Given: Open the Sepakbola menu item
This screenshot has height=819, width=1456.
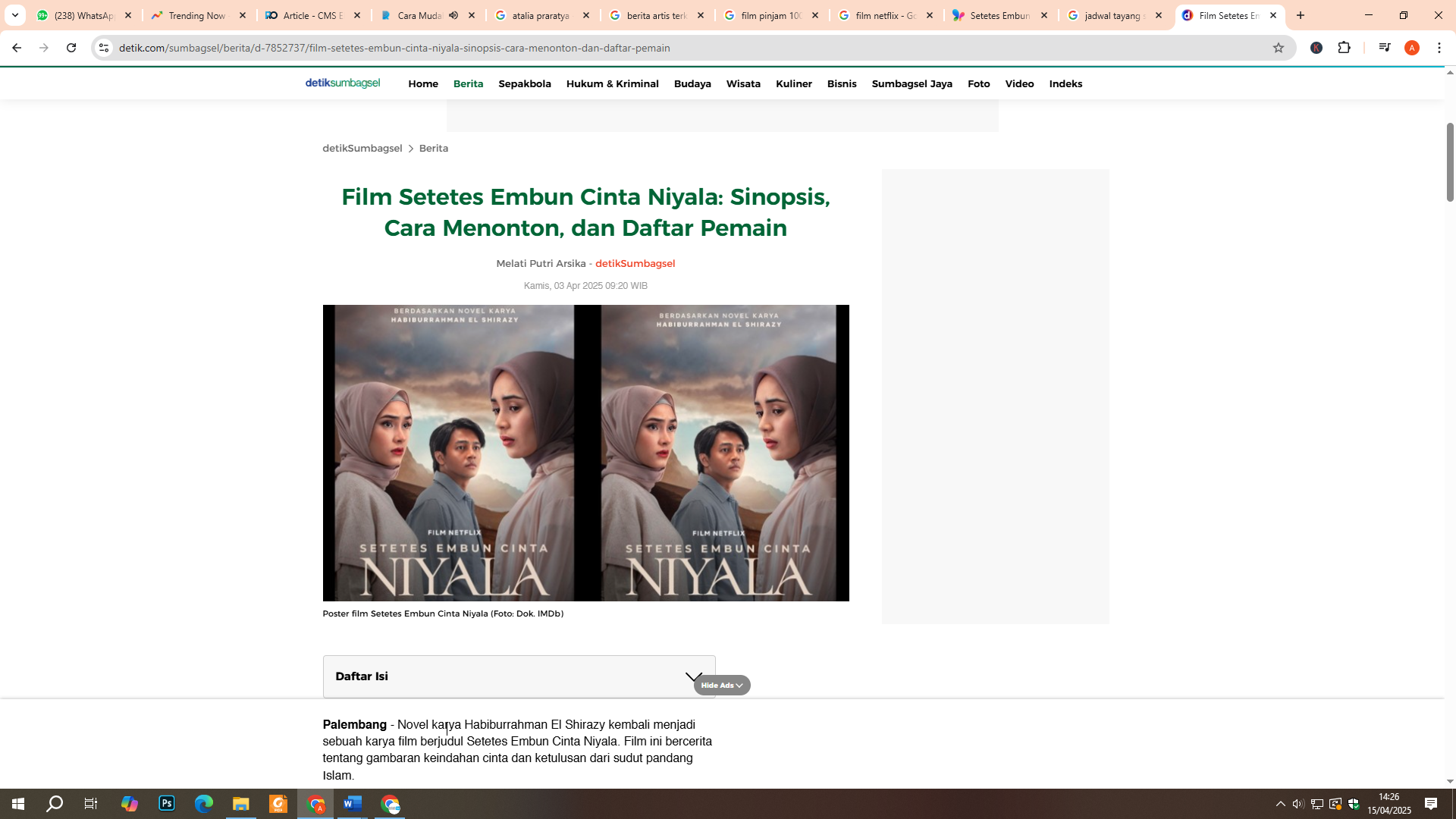Looking at the screenshot, I should tap(525, 84).
